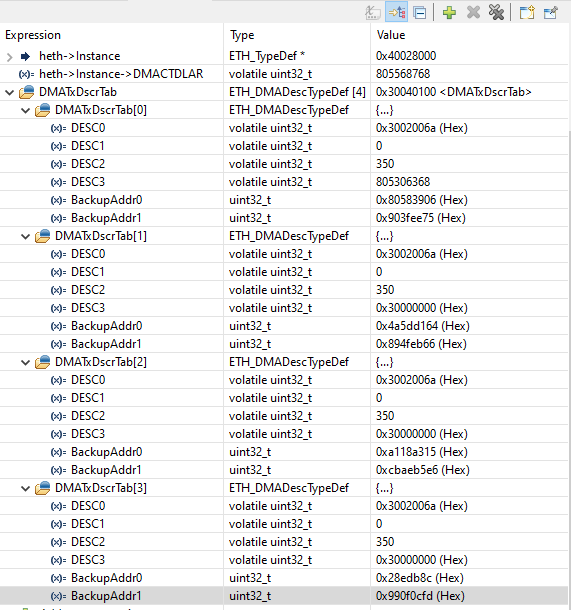This screenshot has height=610, width=571.
Task: Expand the heth->Instance row
Action: pos(10,57)
